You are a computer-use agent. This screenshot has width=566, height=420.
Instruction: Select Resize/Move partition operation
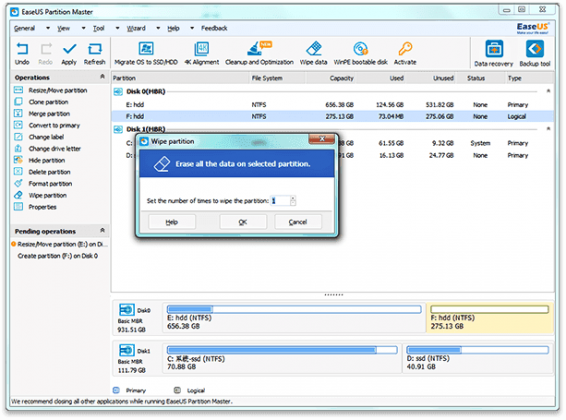51,90
